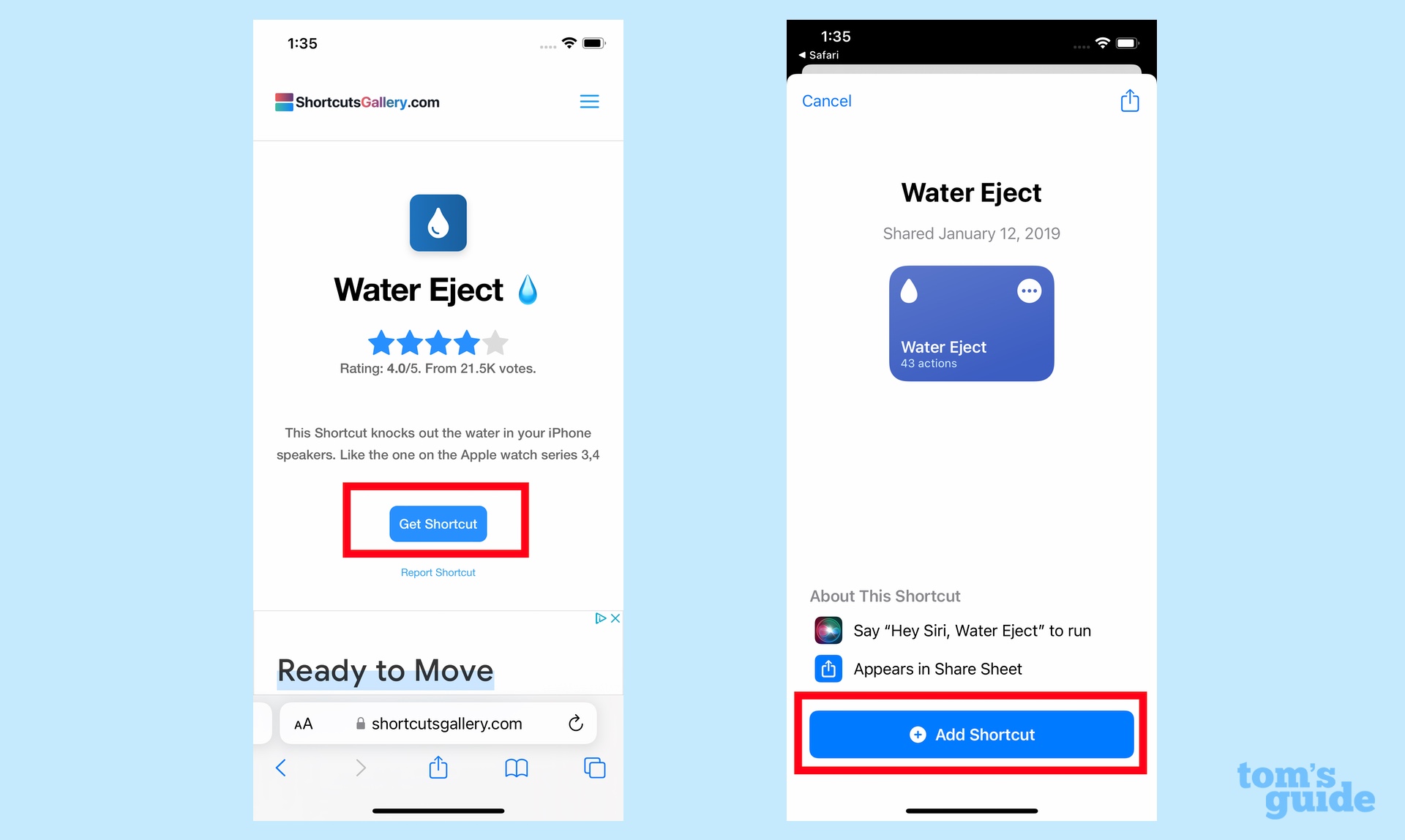Screen dimensions: 1405x840
Task: Click the Get Shortcut button
Action: pos(437,523)
